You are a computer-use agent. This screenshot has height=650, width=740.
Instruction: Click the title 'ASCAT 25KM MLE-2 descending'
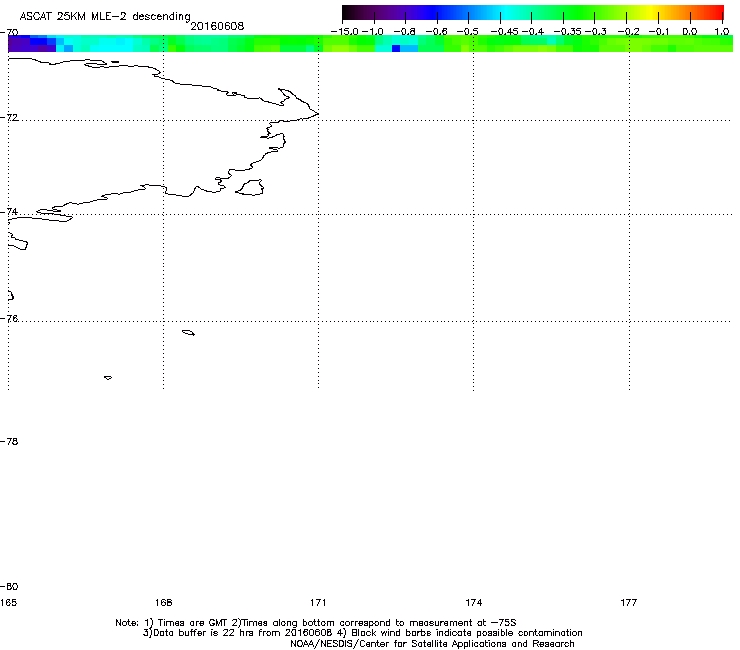105,16
